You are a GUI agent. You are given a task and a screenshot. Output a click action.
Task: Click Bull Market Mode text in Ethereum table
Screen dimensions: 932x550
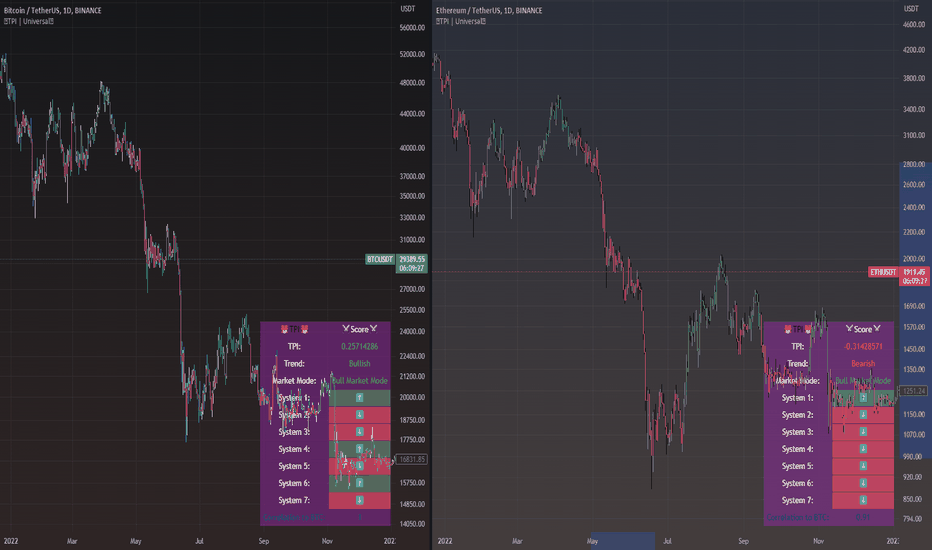pyautogui.click(x=863, y=381)
